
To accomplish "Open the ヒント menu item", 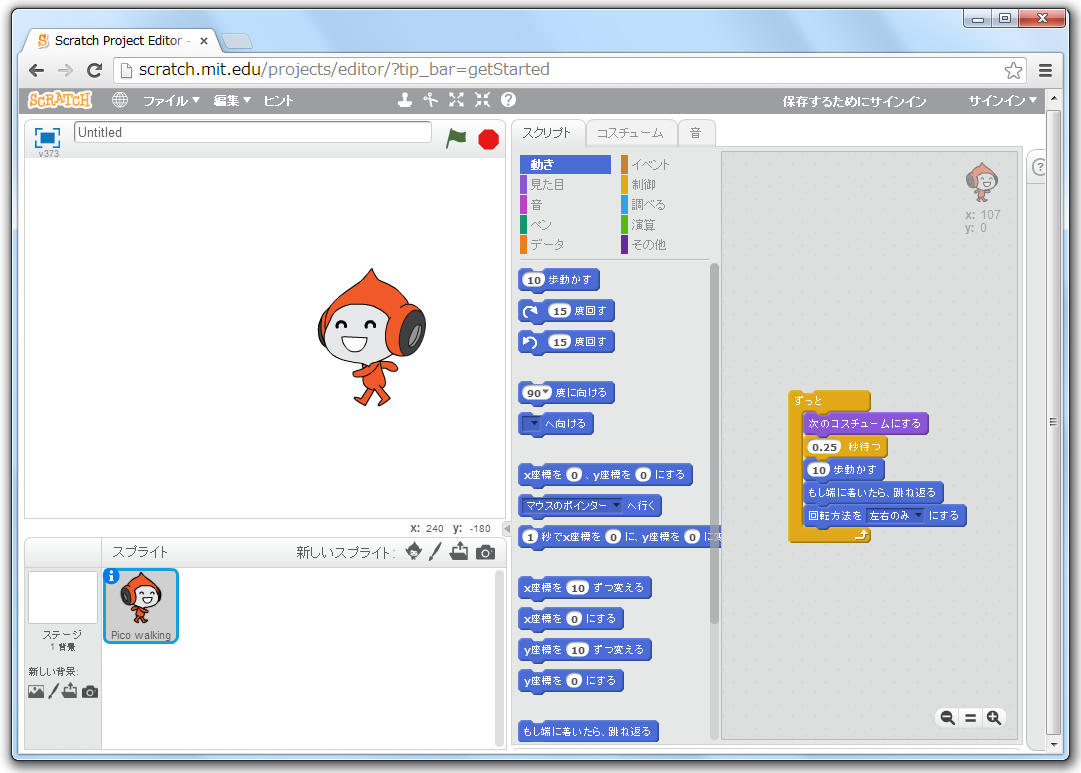I will pos(279,101).
